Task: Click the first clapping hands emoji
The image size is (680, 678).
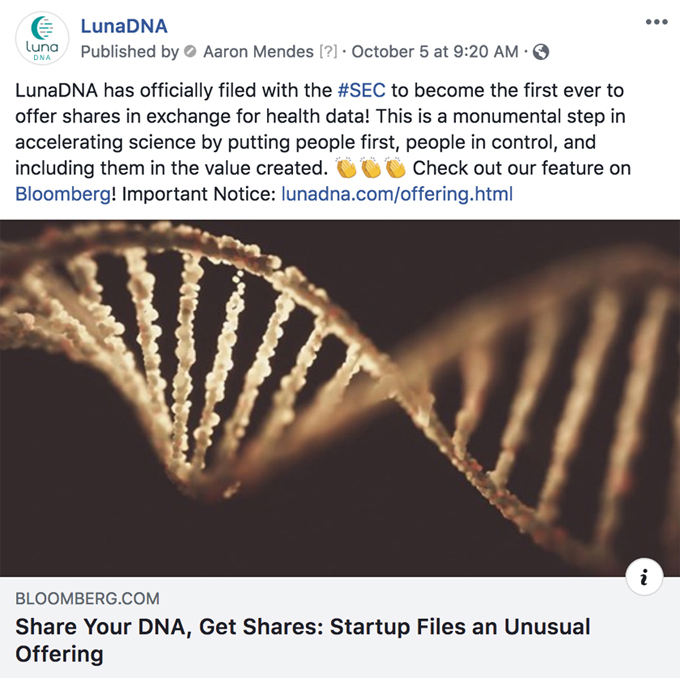Action: 347,167
